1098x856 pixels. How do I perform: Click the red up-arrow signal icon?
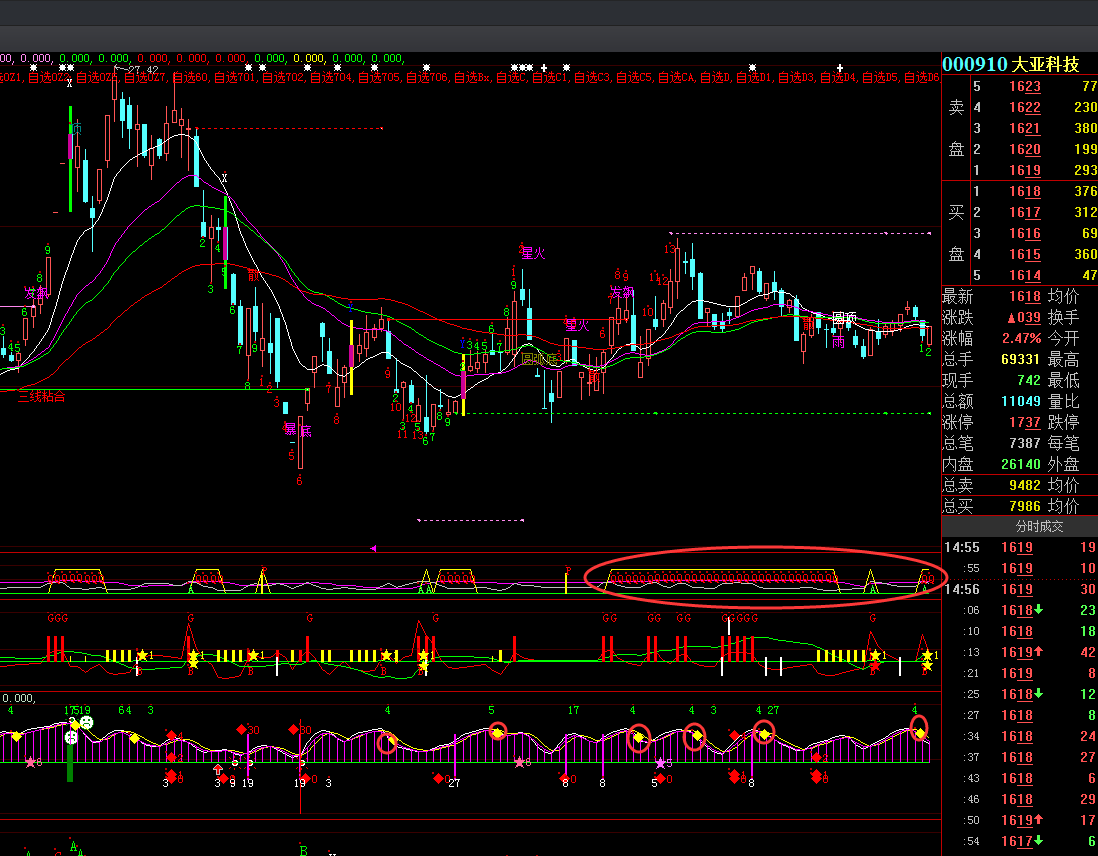pyautogui.click(x=218, y=769)
